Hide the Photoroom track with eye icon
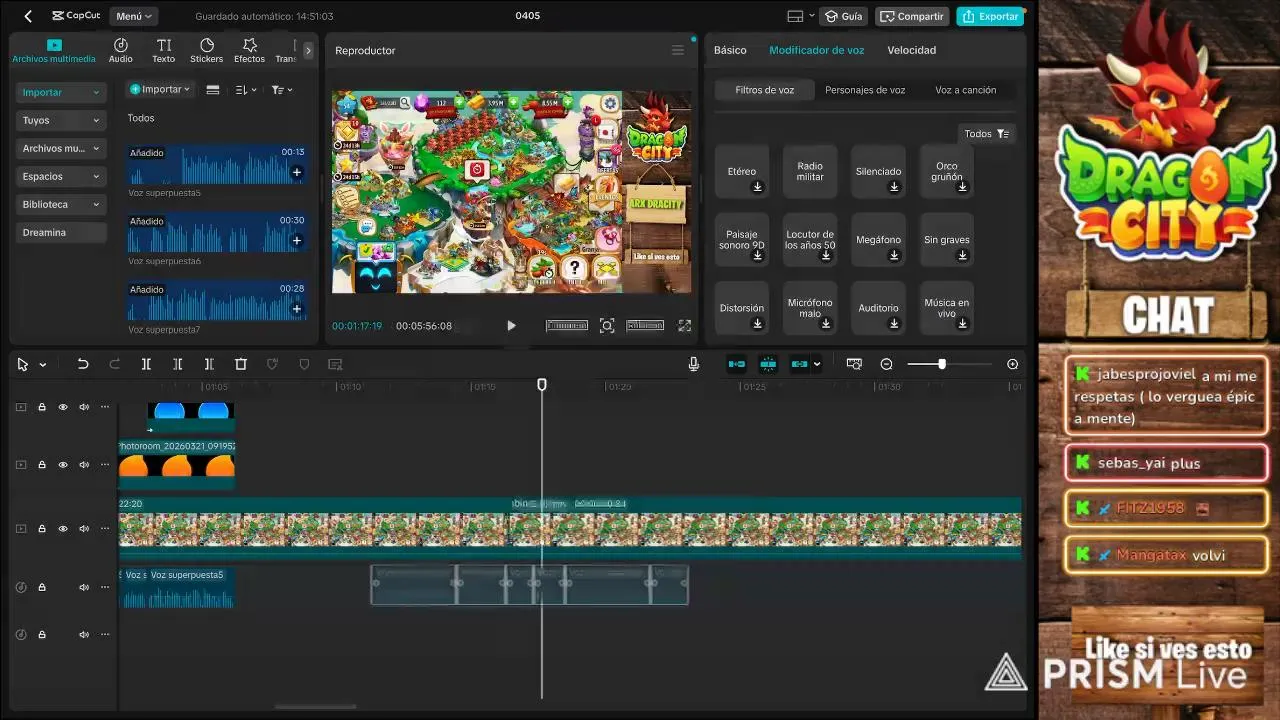 click(x=63, y=465)
